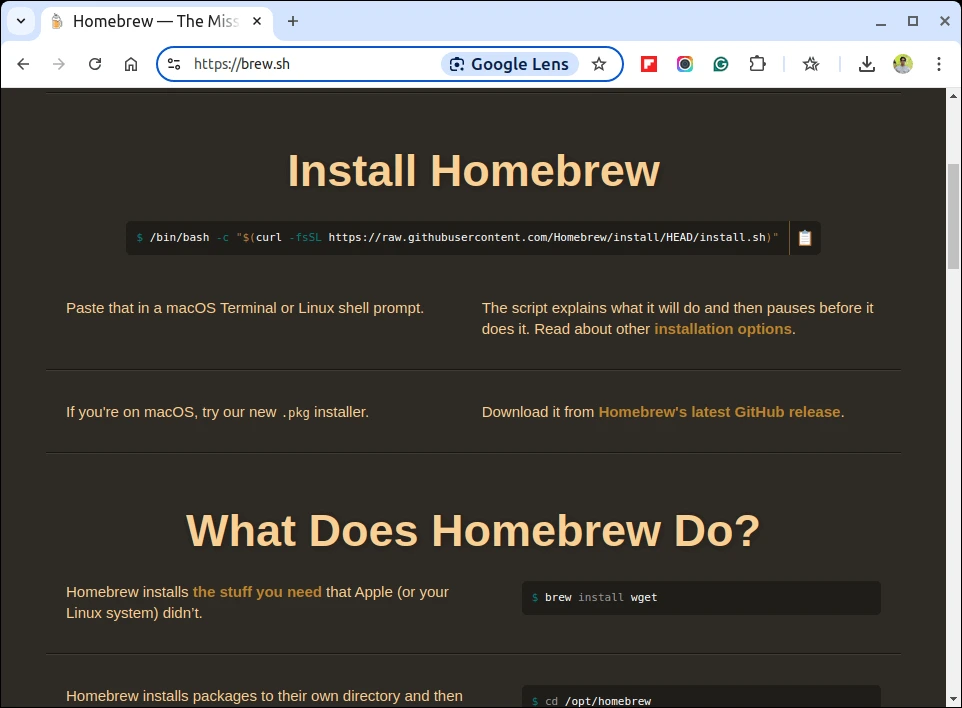Image resolution: width=962 pixels, height=708 pixels.
Task: Open Chrome's three-dot menu
Action: (939, 64)
